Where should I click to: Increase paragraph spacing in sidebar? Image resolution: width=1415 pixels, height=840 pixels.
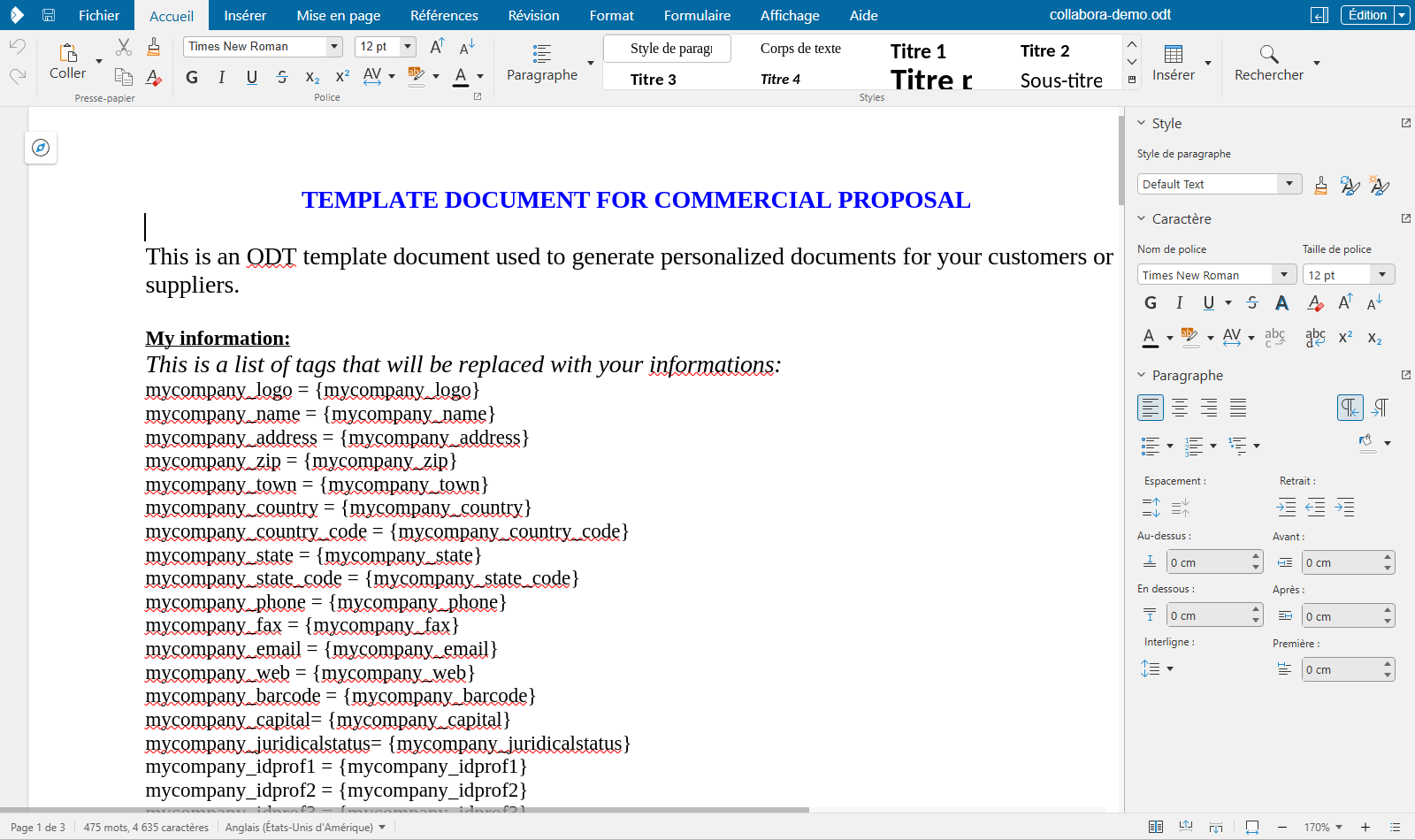[x=1151, y=508]
